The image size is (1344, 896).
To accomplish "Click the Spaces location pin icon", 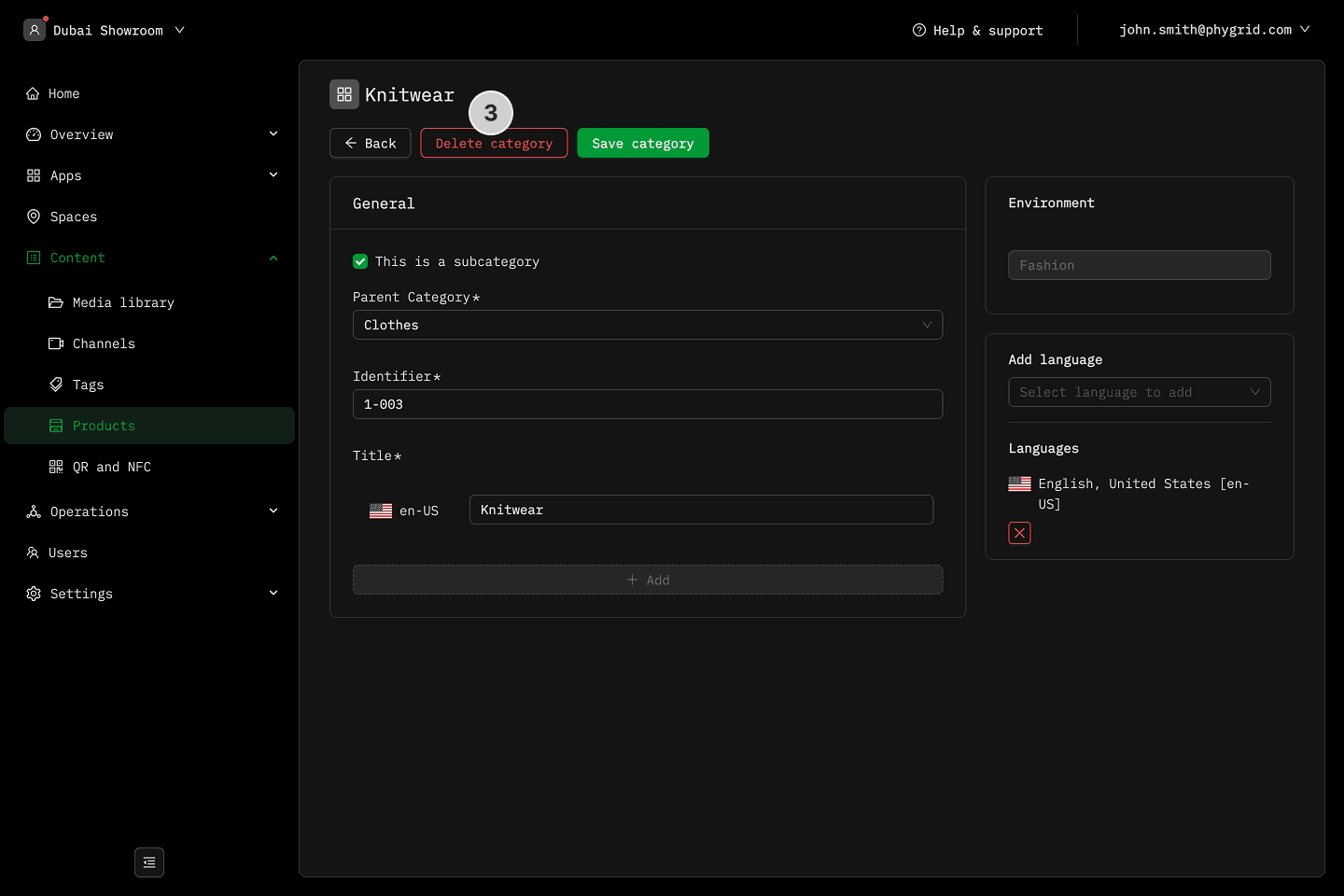I will pos(34,217).
